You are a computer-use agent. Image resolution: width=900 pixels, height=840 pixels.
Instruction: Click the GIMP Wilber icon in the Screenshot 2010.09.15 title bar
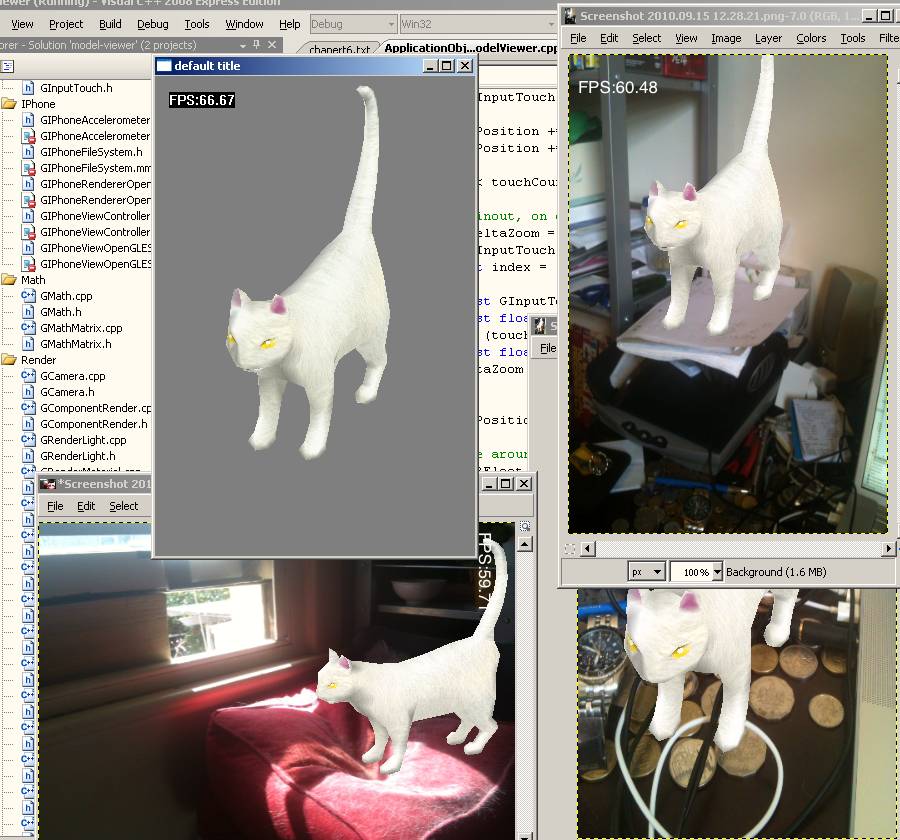(570, 16)
